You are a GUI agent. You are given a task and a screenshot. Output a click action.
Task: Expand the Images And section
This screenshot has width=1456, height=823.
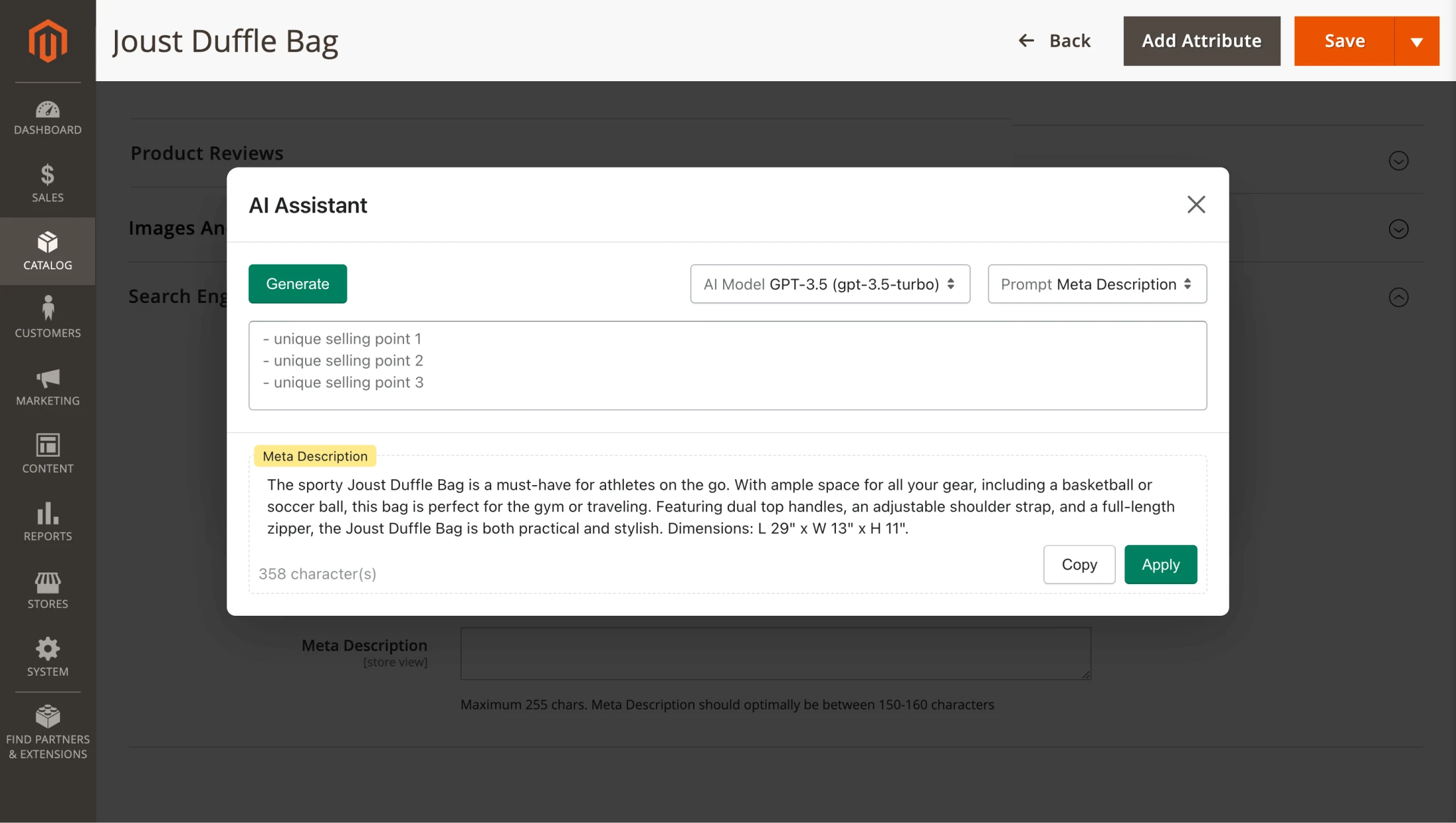pyautogui.click(x=1398, y=229)
